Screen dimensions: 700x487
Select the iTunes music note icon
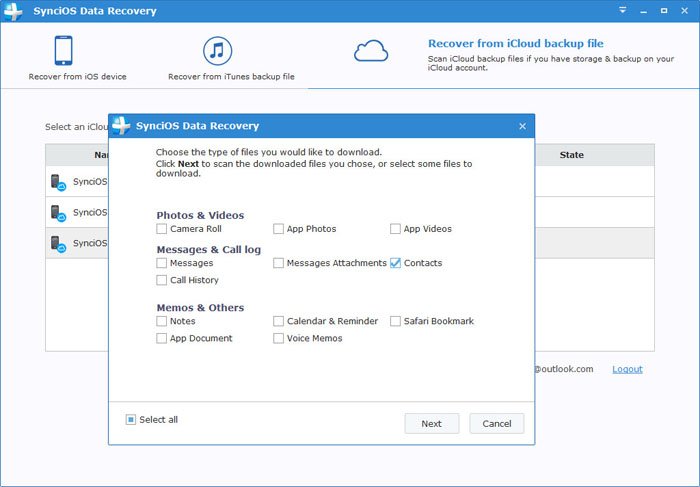pos(217,51)
